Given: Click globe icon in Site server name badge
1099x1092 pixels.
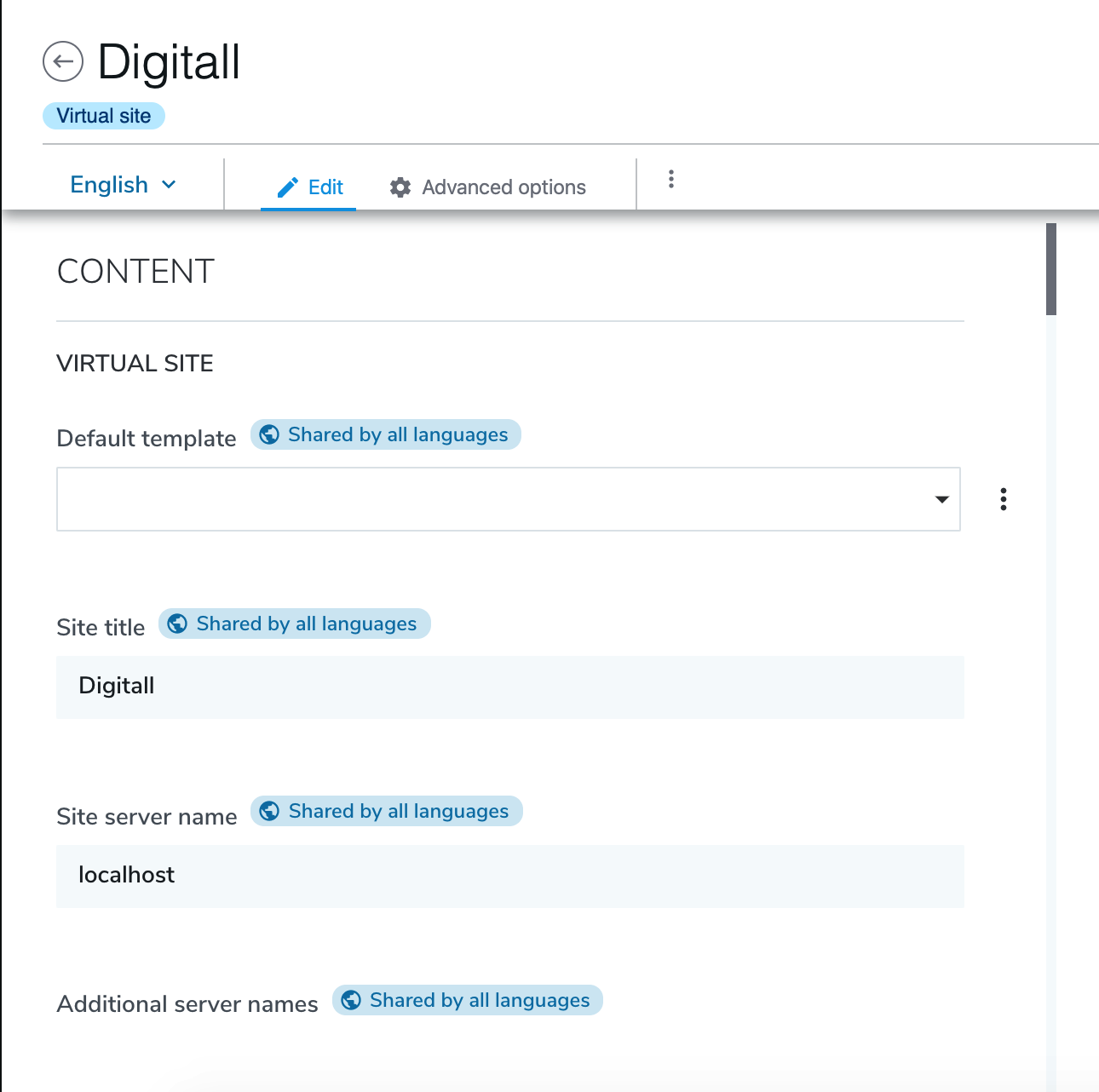Looking at the screenshot, I should pyautogui.click(x=269, y=811).
